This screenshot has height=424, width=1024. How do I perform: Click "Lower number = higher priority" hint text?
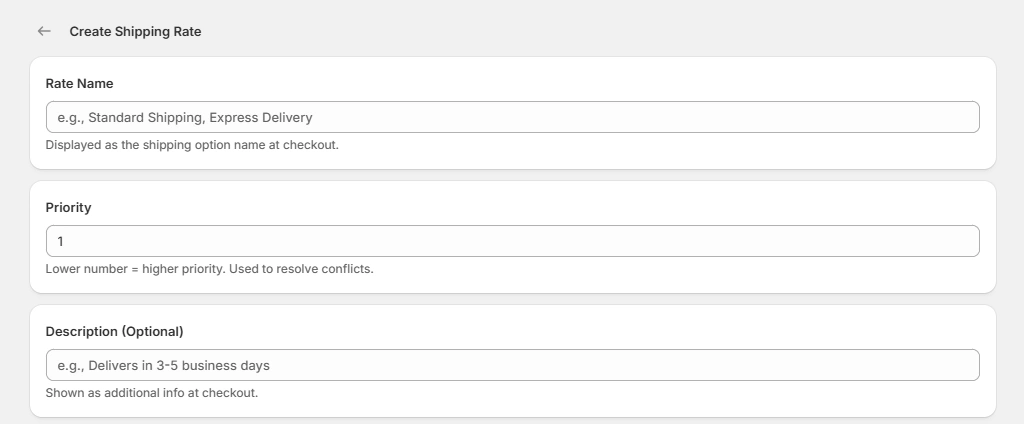[135, 269]
